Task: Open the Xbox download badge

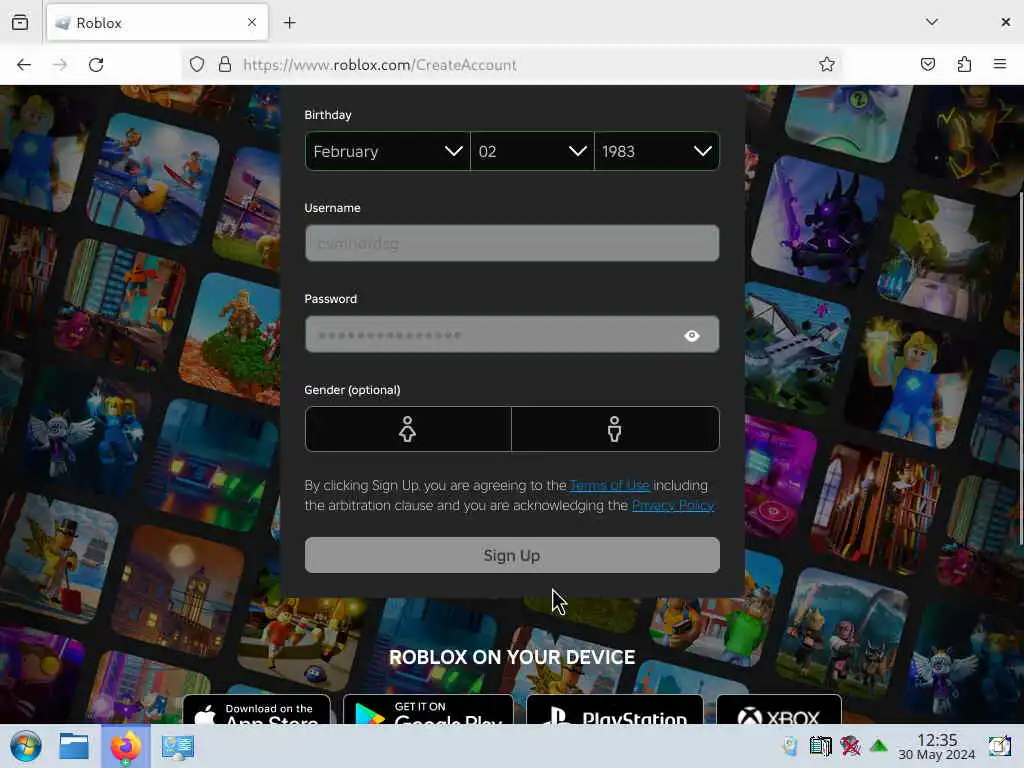Action: pyautogui.click(x=778, y=711)
